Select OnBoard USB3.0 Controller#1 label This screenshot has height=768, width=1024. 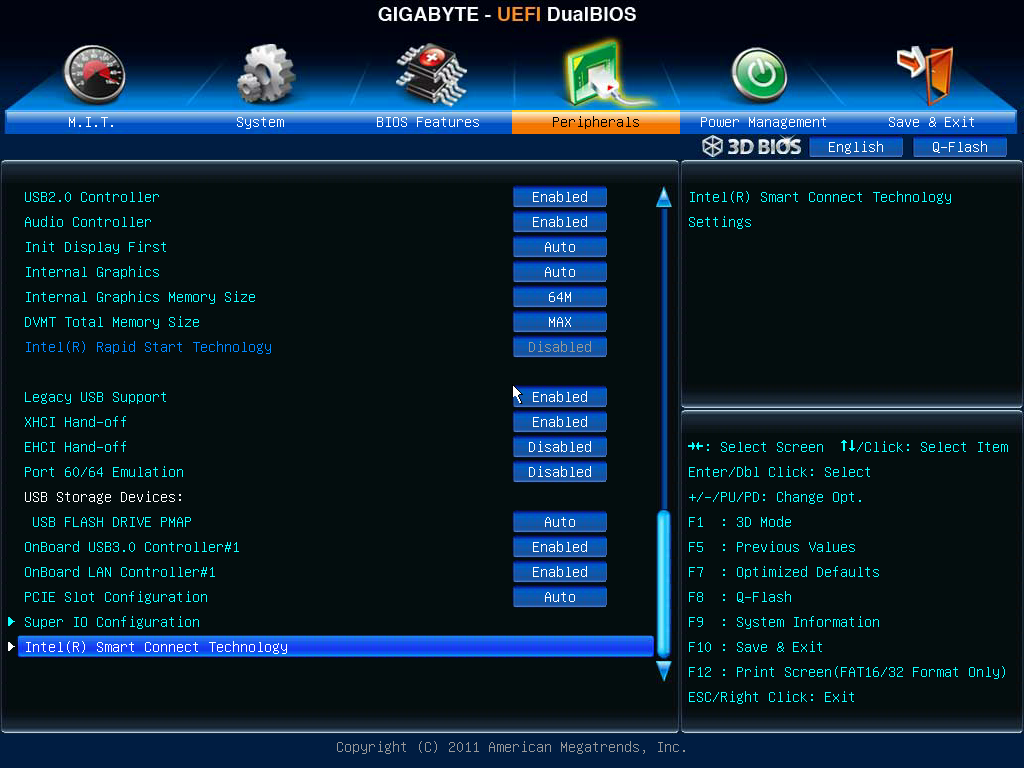click(x=132, y=547)
